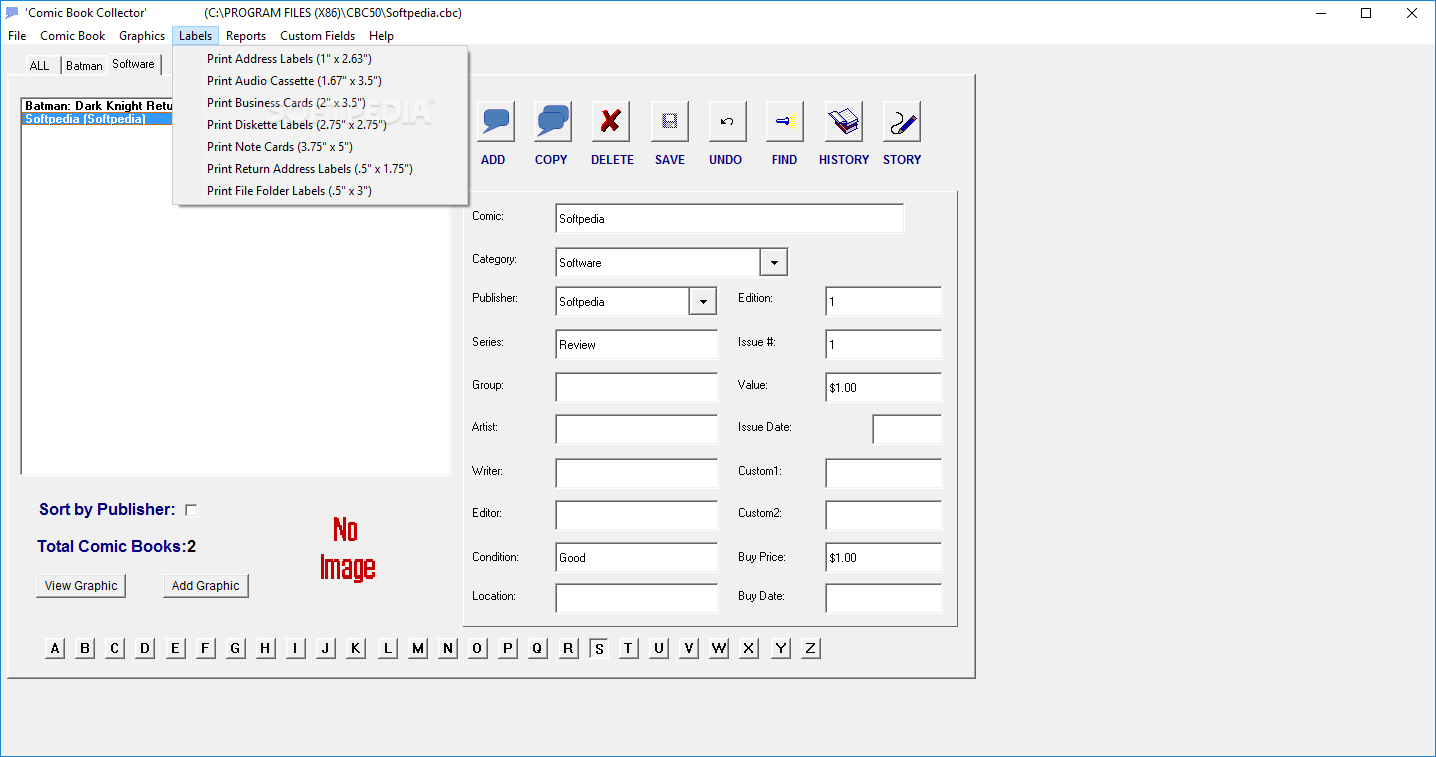Open the Graphics menu
Viewport: 1436px width, 757px height.
point(142,36)
